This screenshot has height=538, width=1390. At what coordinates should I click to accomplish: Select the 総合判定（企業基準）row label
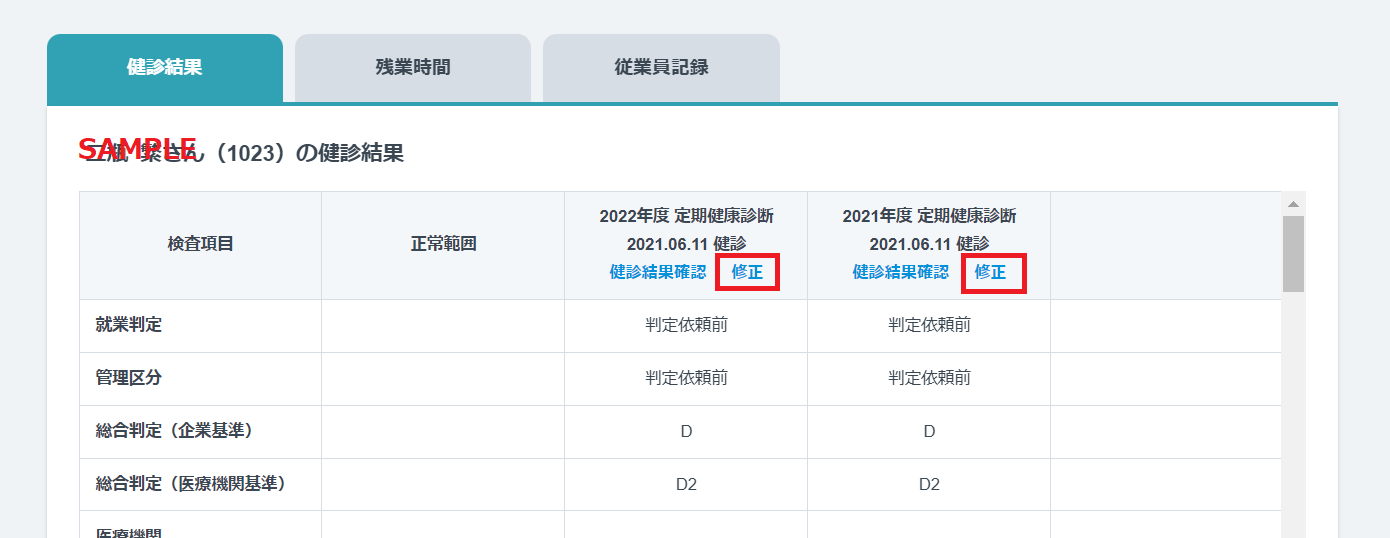click(174, 431)
